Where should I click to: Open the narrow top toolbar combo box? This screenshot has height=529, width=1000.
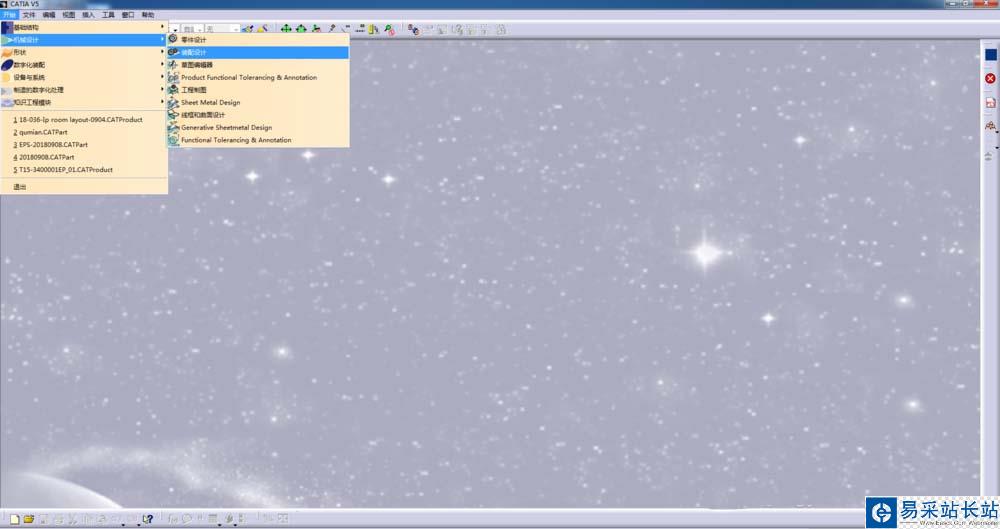point(192,29)
